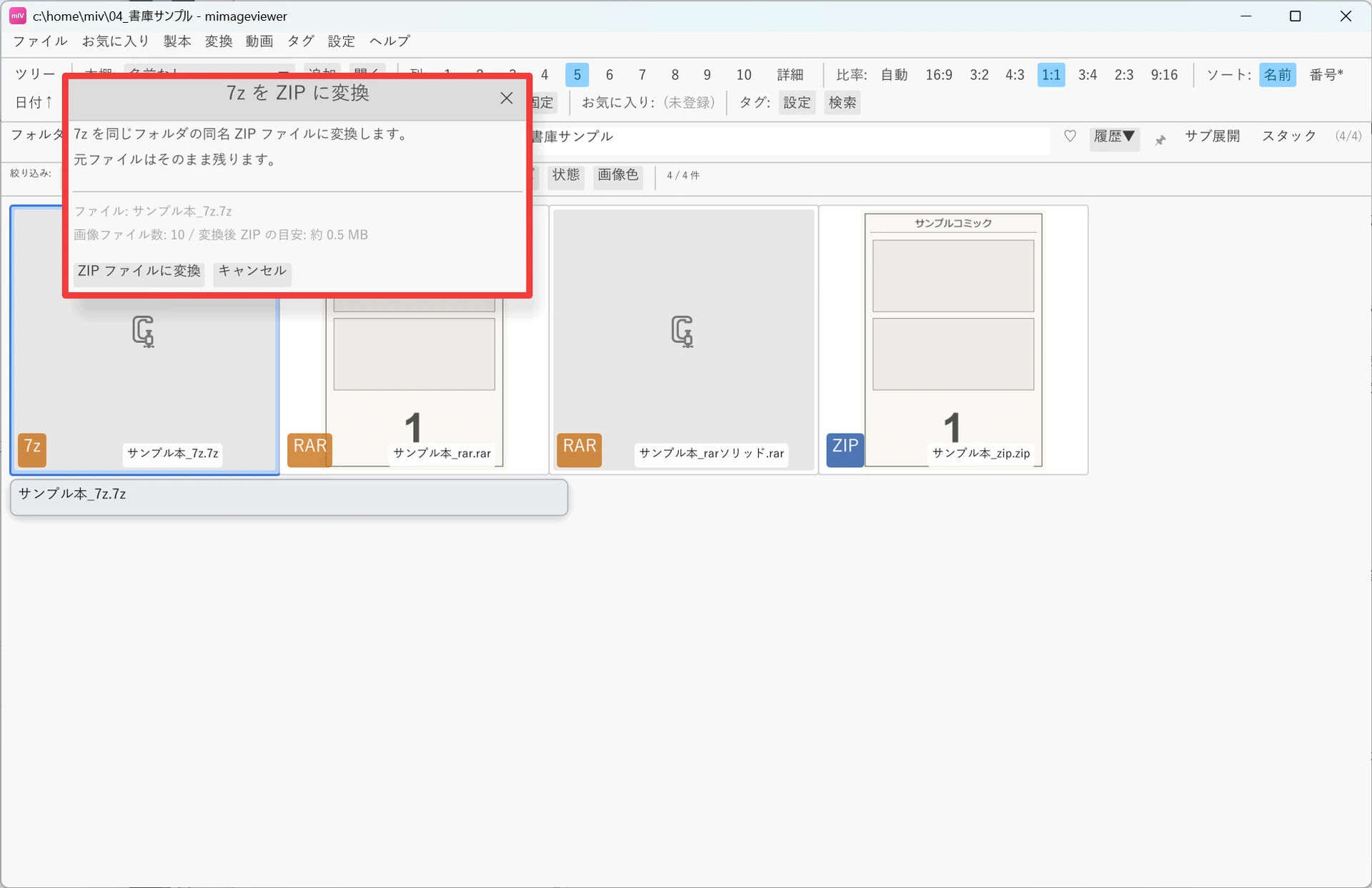Click サブ展開 button
Viewport: 1372px width, 888px height.
click(1213, 136)
